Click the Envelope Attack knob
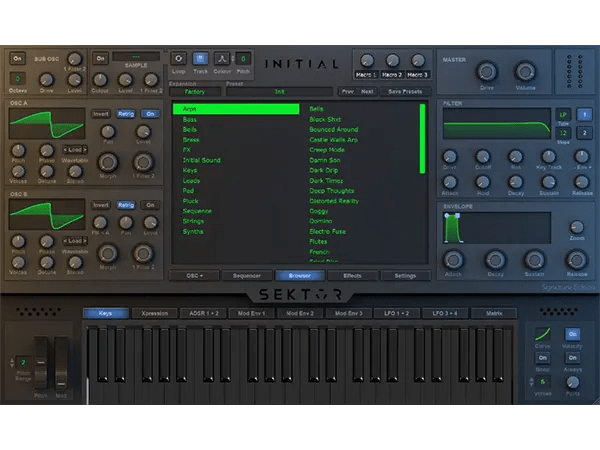The image size is (600, 450). point(453,260)
